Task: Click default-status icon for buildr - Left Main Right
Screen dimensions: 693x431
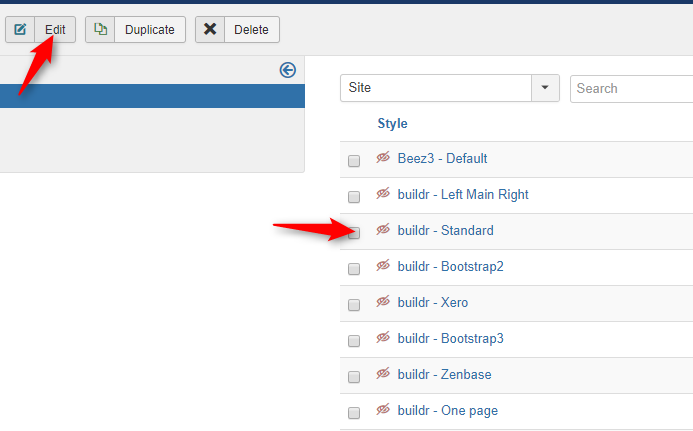Action: [383, 193]
